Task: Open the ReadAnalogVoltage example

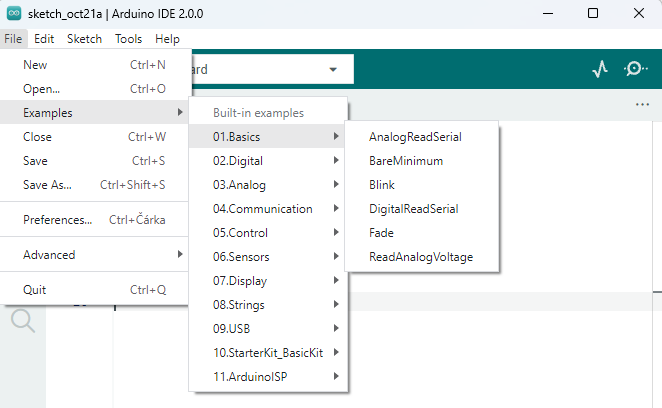Action: coord(422,257)
